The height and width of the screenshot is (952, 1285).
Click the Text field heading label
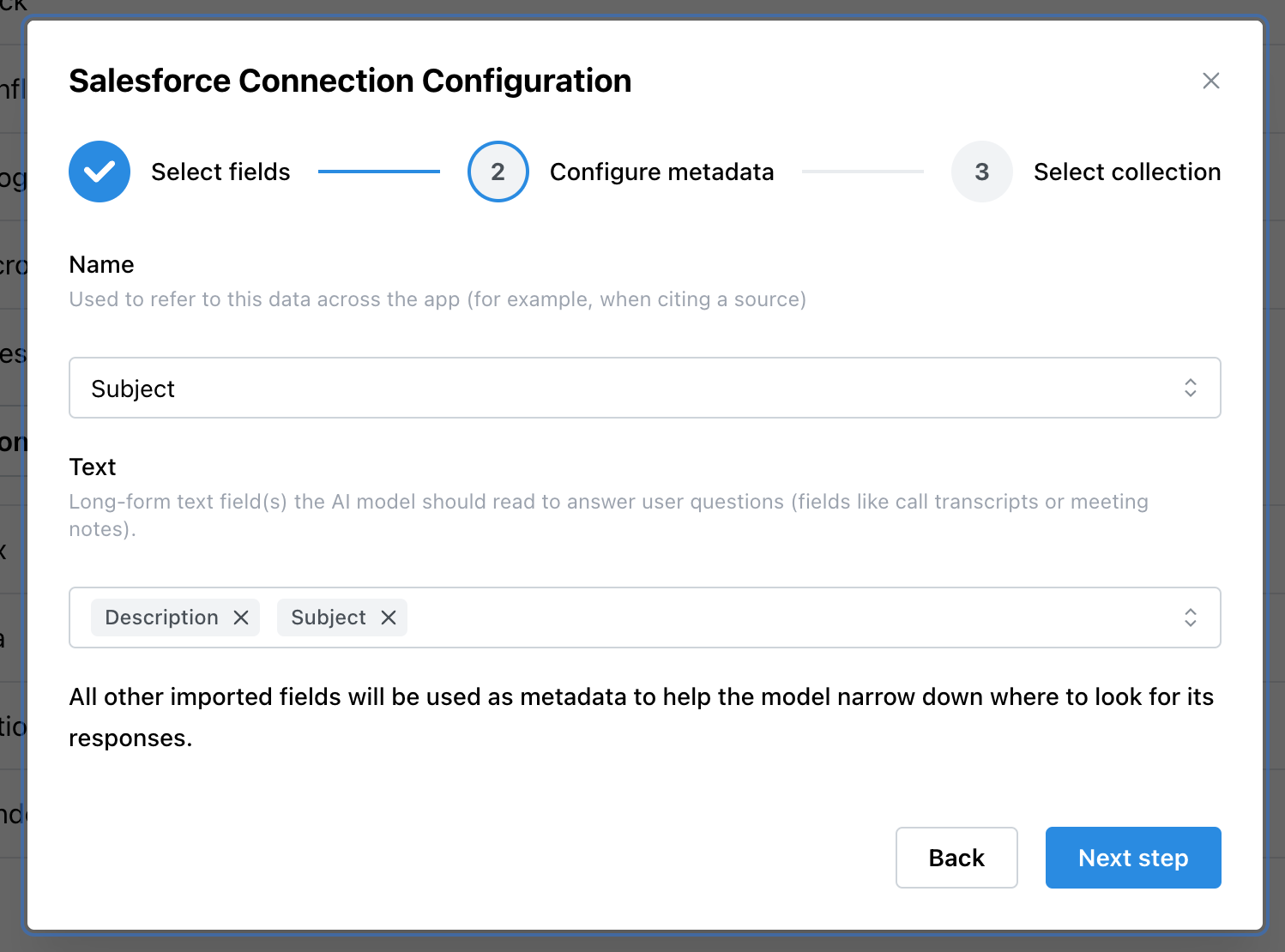coord(93,467)
